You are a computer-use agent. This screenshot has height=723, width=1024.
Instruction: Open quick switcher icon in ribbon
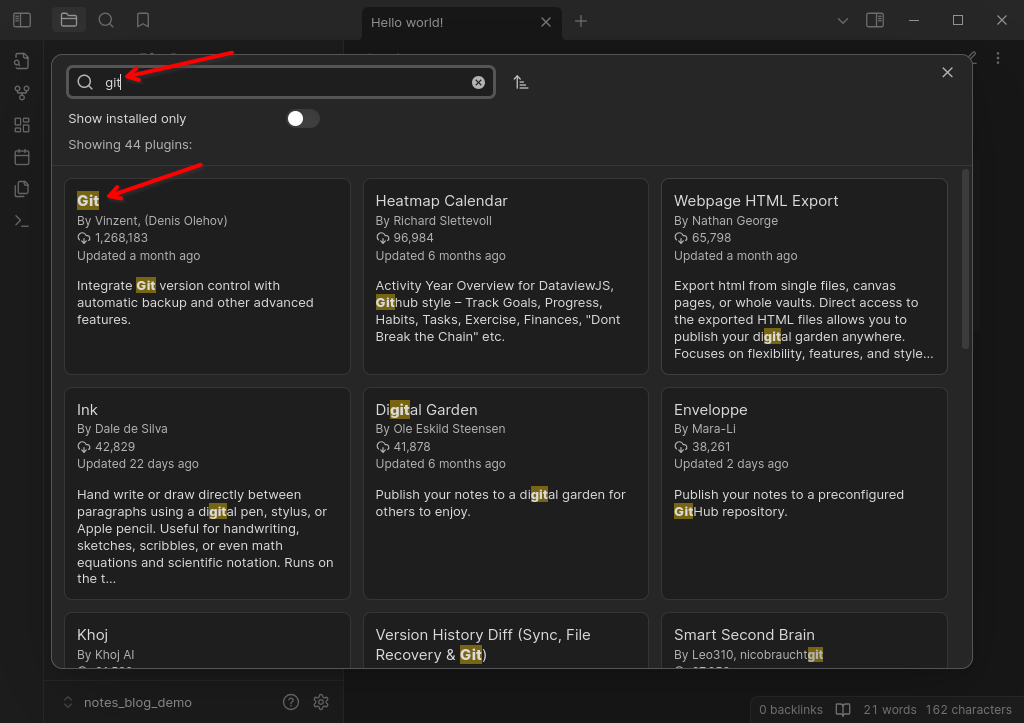[22, 61]
